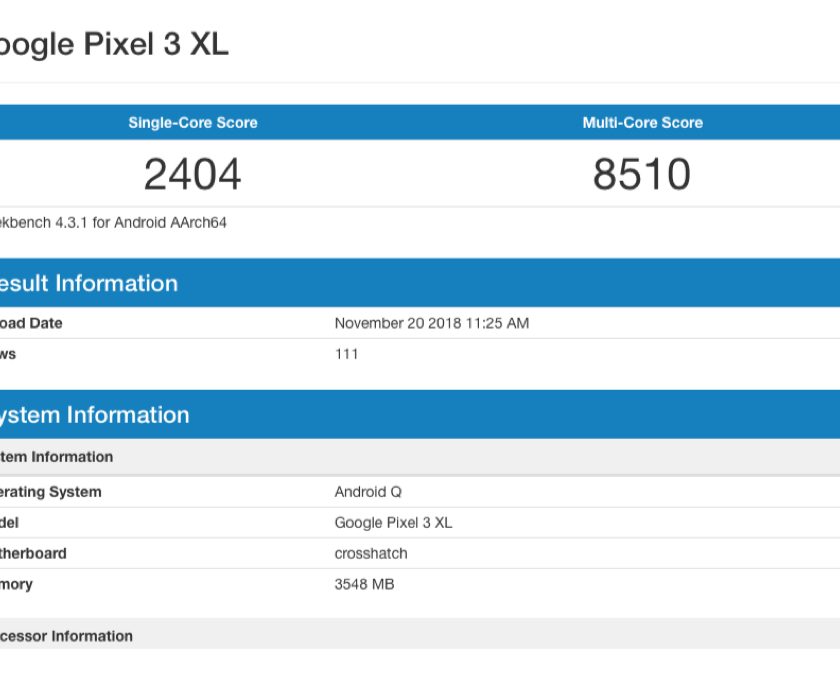
Task: Click the Android Q operating system value
Action: coord(368,492)
